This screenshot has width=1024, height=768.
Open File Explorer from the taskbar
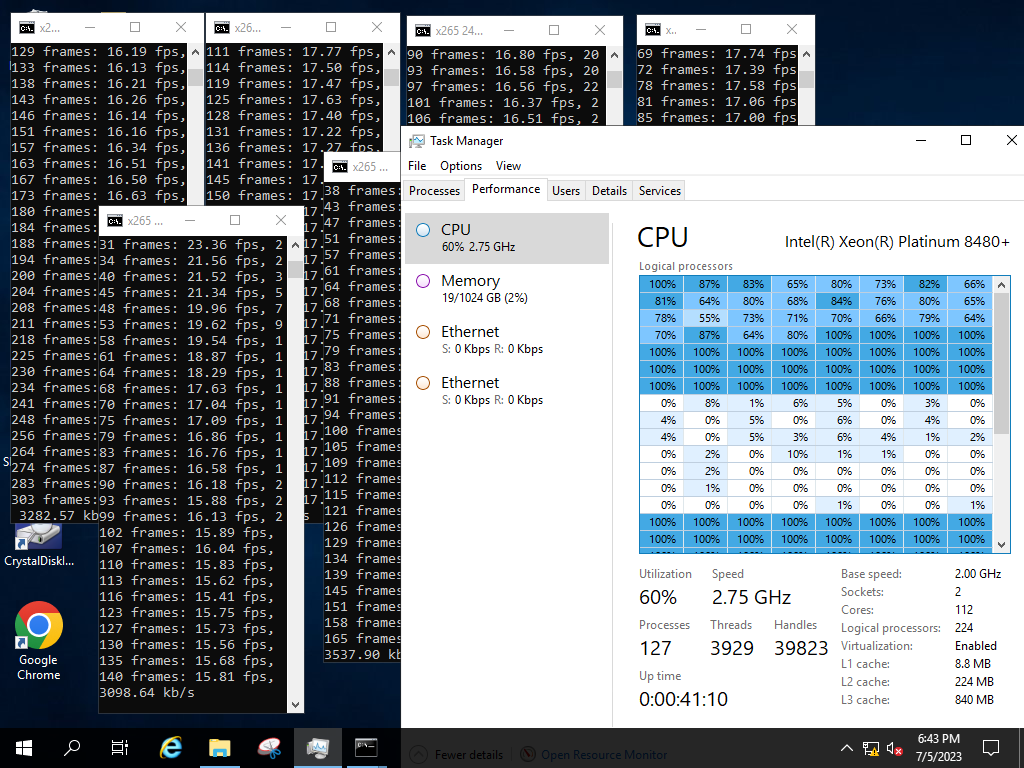(220, 747)
